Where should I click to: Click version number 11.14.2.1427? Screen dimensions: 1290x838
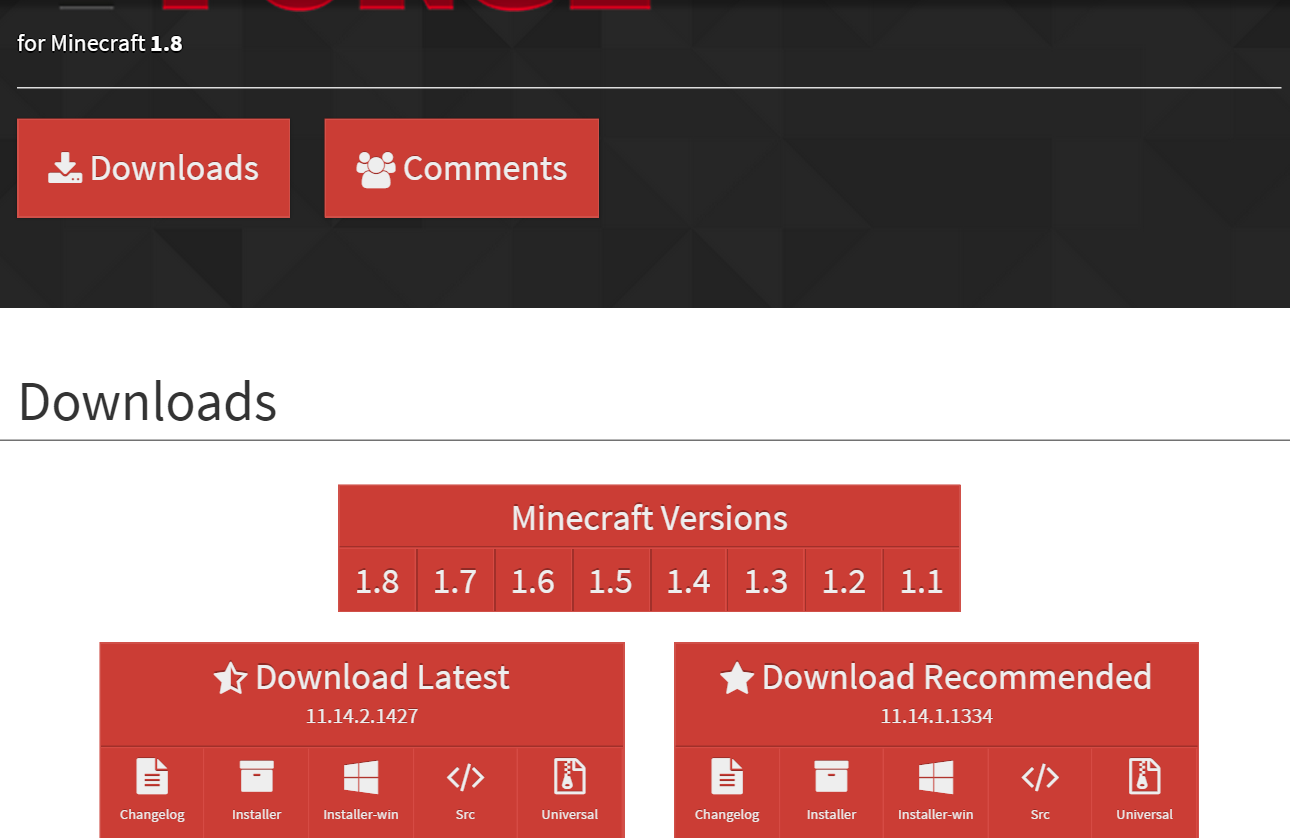point(362,716)
